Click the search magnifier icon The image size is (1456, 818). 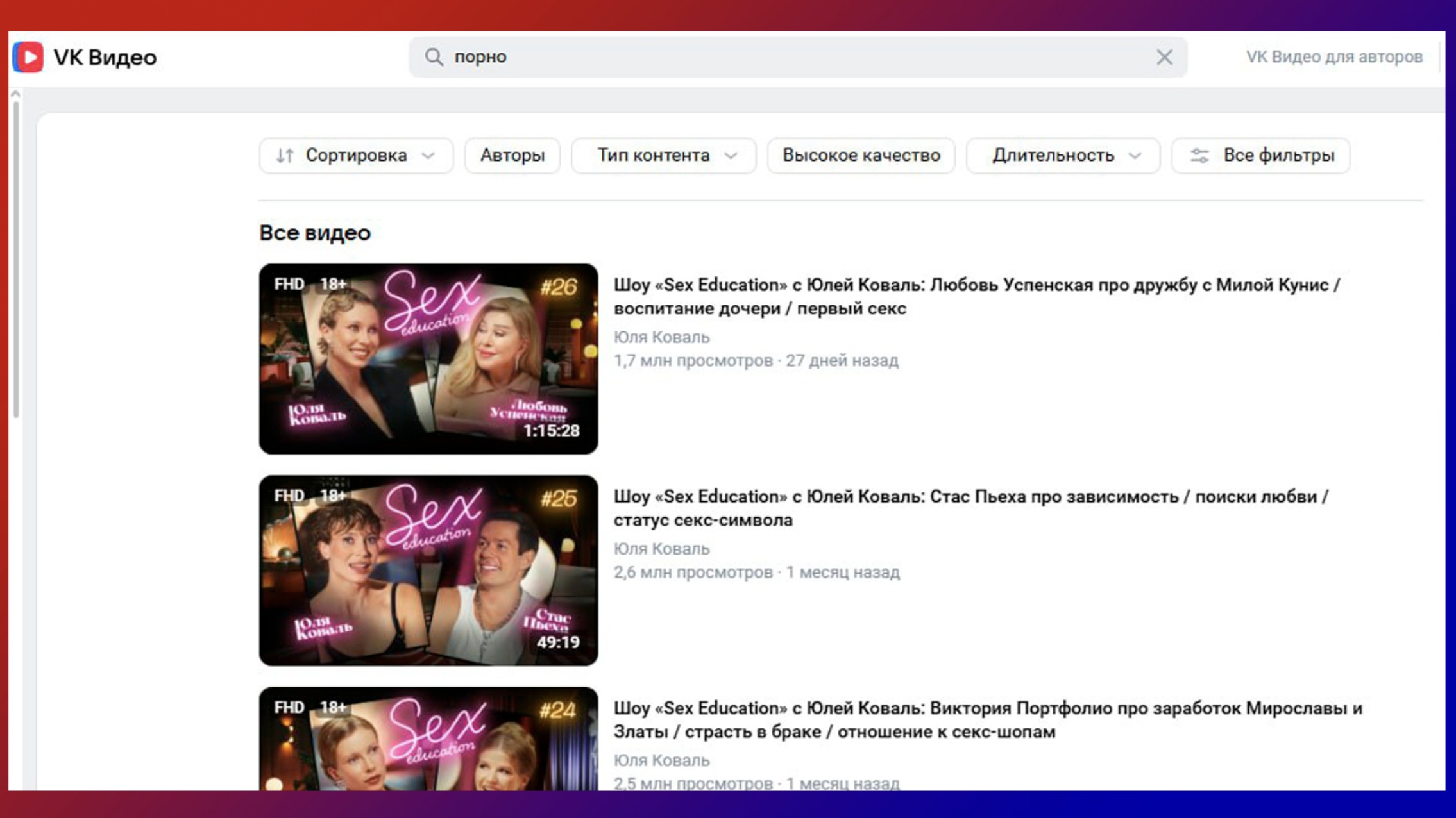(434, 57)
